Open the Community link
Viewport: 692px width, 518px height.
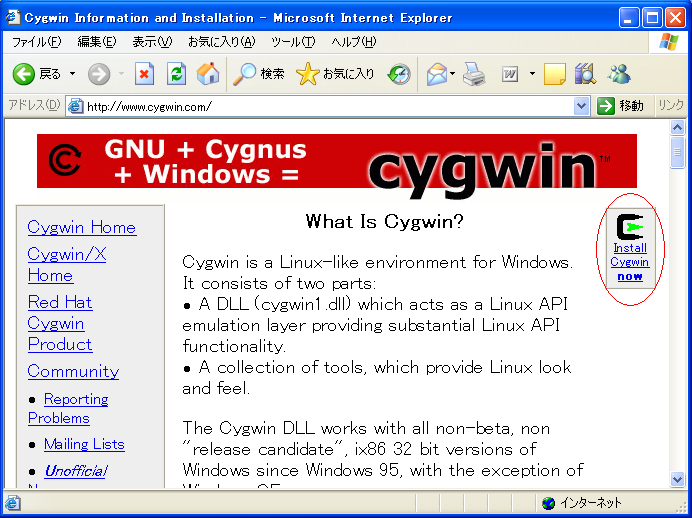[73, 371]
